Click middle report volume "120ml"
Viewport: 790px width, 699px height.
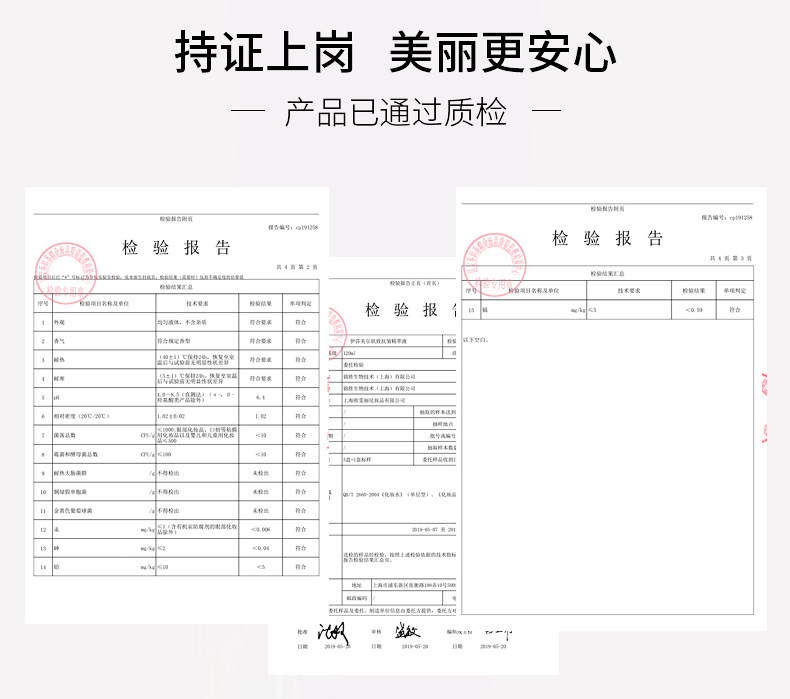pyautogui.click(x=349, y=353)
